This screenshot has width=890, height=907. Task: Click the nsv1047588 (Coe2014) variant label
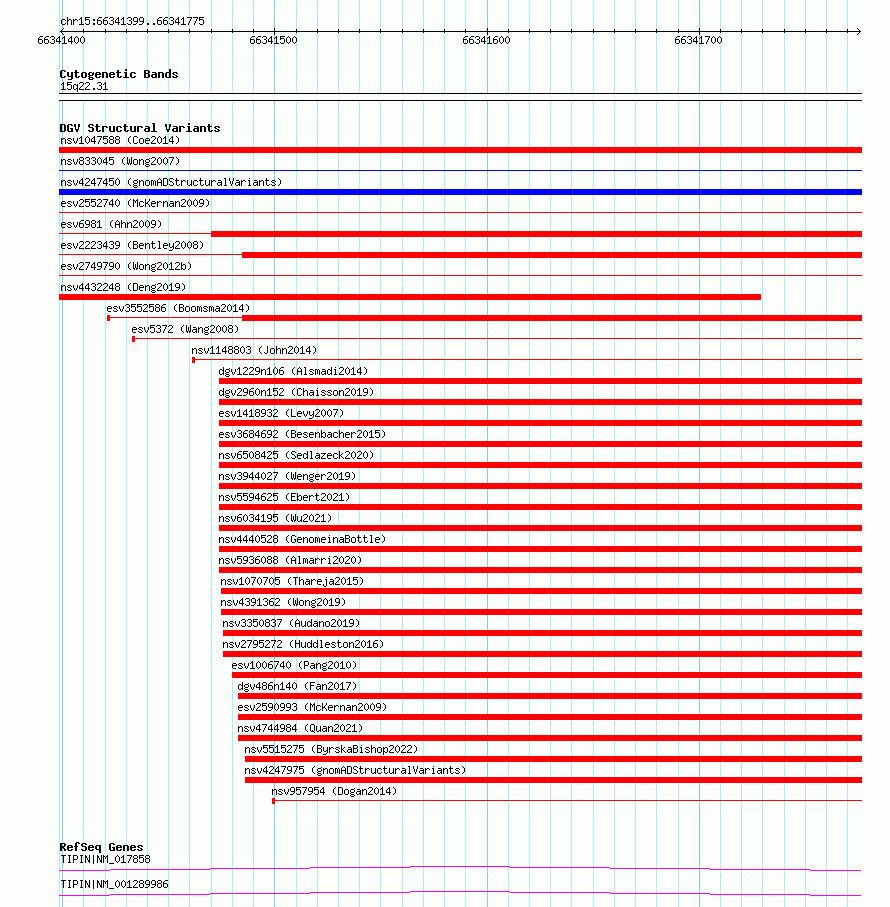(x=120, y=141)
